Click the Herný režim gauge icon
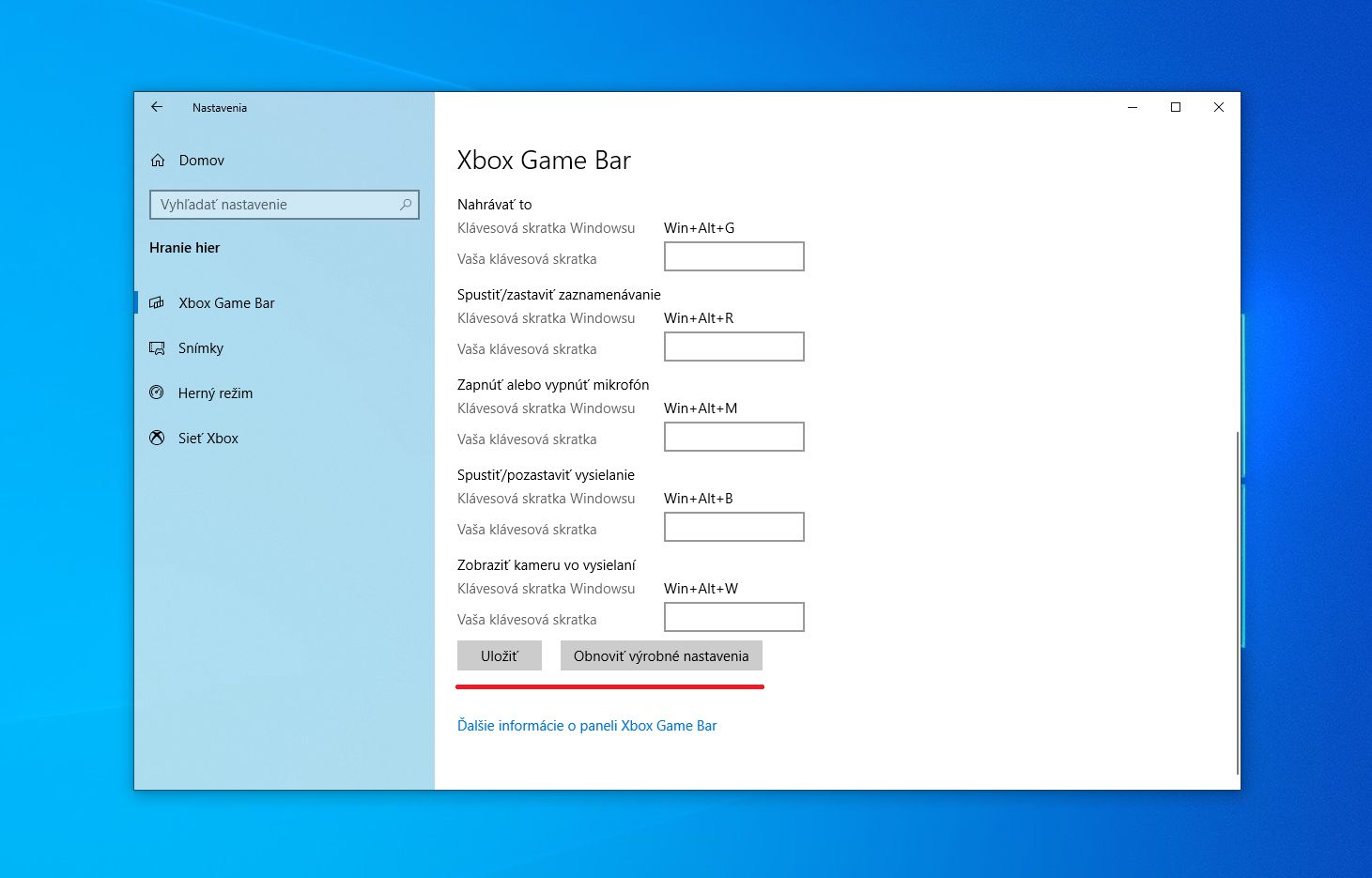Screen dimensions: 1372x878 (x=157, y=393)
